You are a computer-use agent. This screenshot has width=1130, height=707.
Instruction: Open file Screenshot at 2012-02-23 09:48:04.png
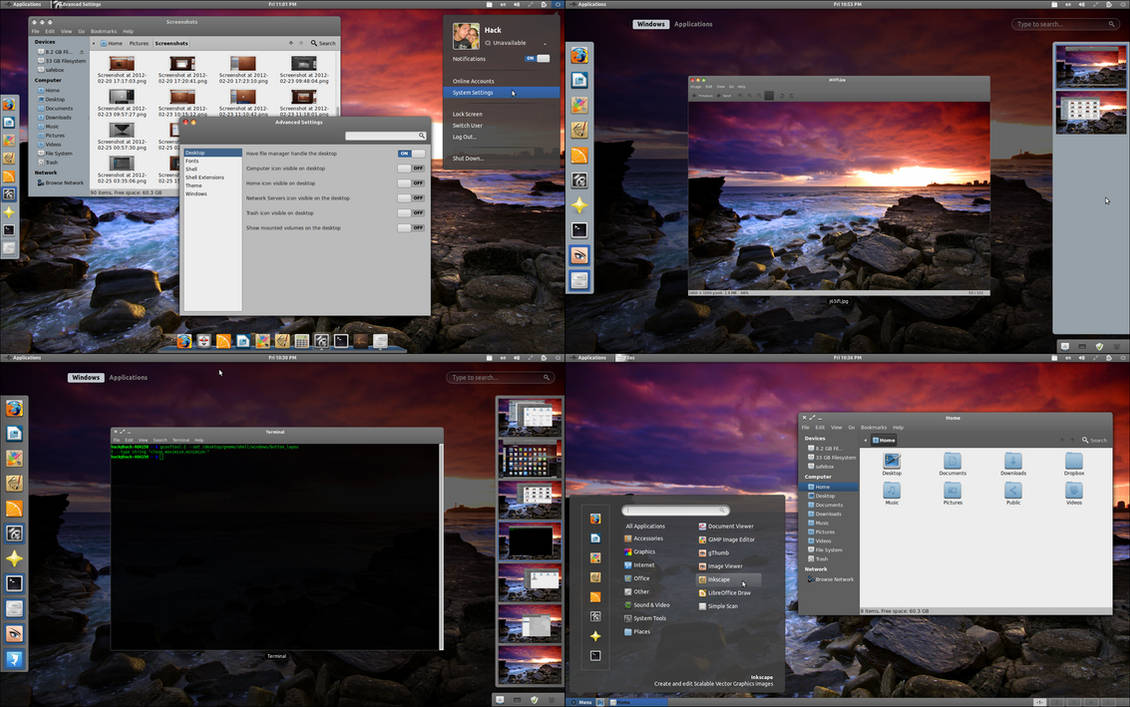[304, 70]
